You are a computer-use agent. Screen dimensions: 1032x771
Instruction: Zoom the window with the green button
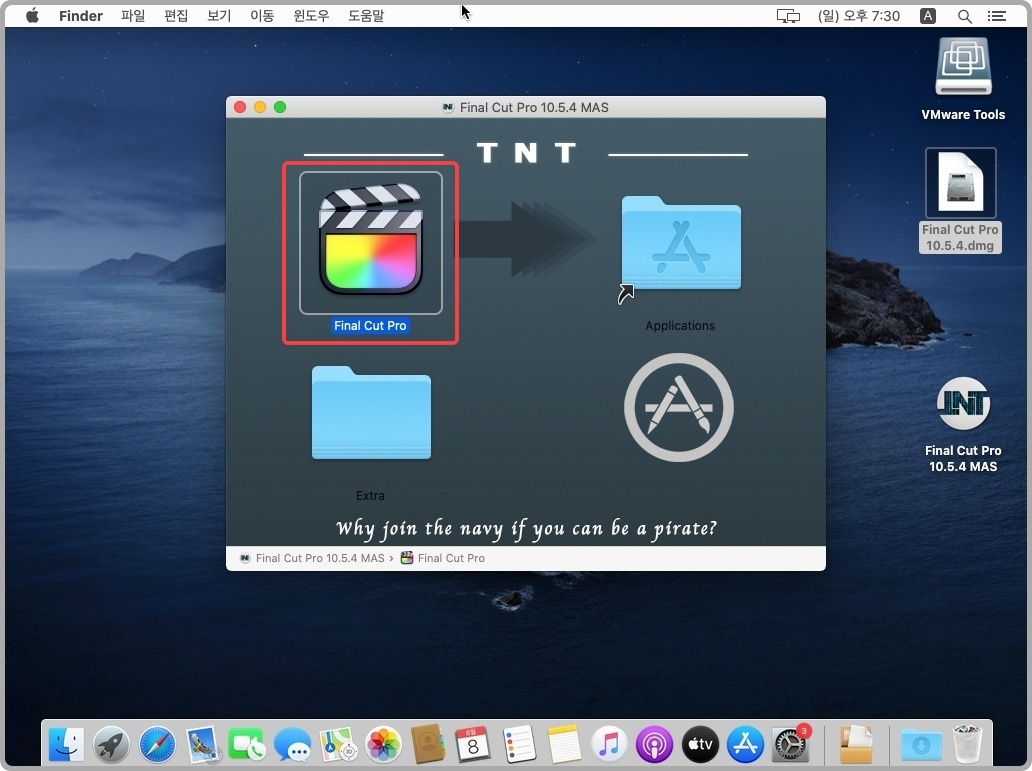coord(280,107)
